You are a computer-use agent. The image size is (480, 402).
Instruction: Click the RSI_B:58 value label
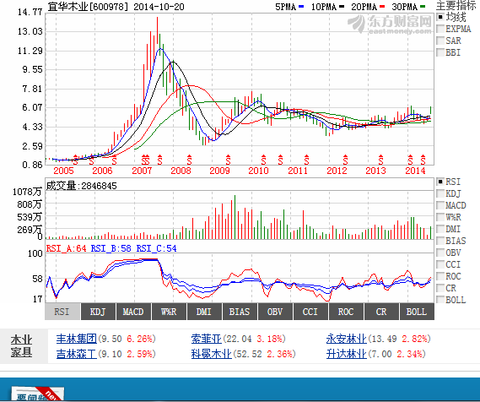(x=111, y=249)
